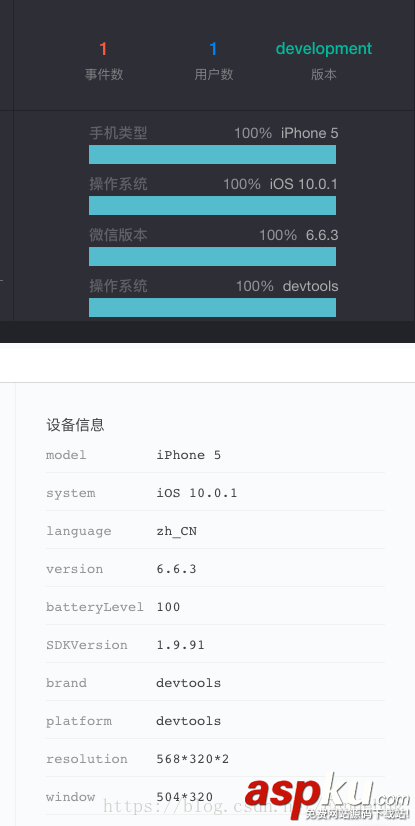415x826 pixels.
Task: Click the blue user count '1'
Action: coord(213,49)
